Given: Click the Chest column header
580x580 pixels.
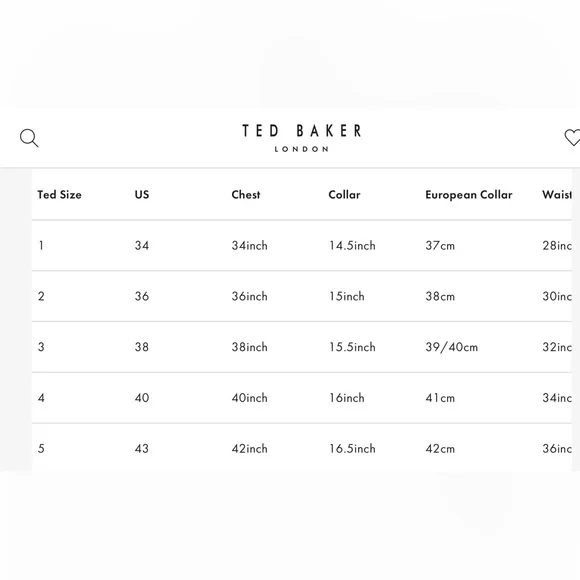Looking at the screenshot, I should pyautogui.click(x=246, y=195).
